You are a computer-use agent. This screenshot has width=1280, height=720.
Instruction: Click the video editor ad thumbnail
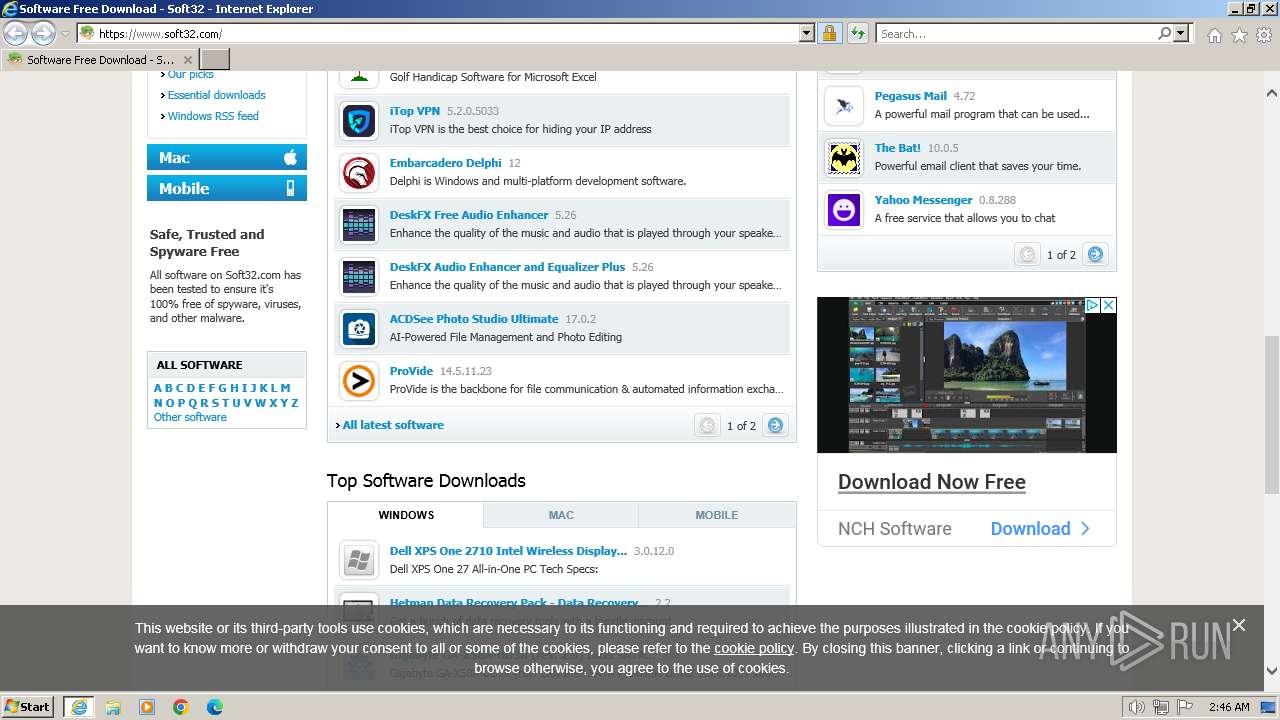pyautogui.click(x=967, y=375)
